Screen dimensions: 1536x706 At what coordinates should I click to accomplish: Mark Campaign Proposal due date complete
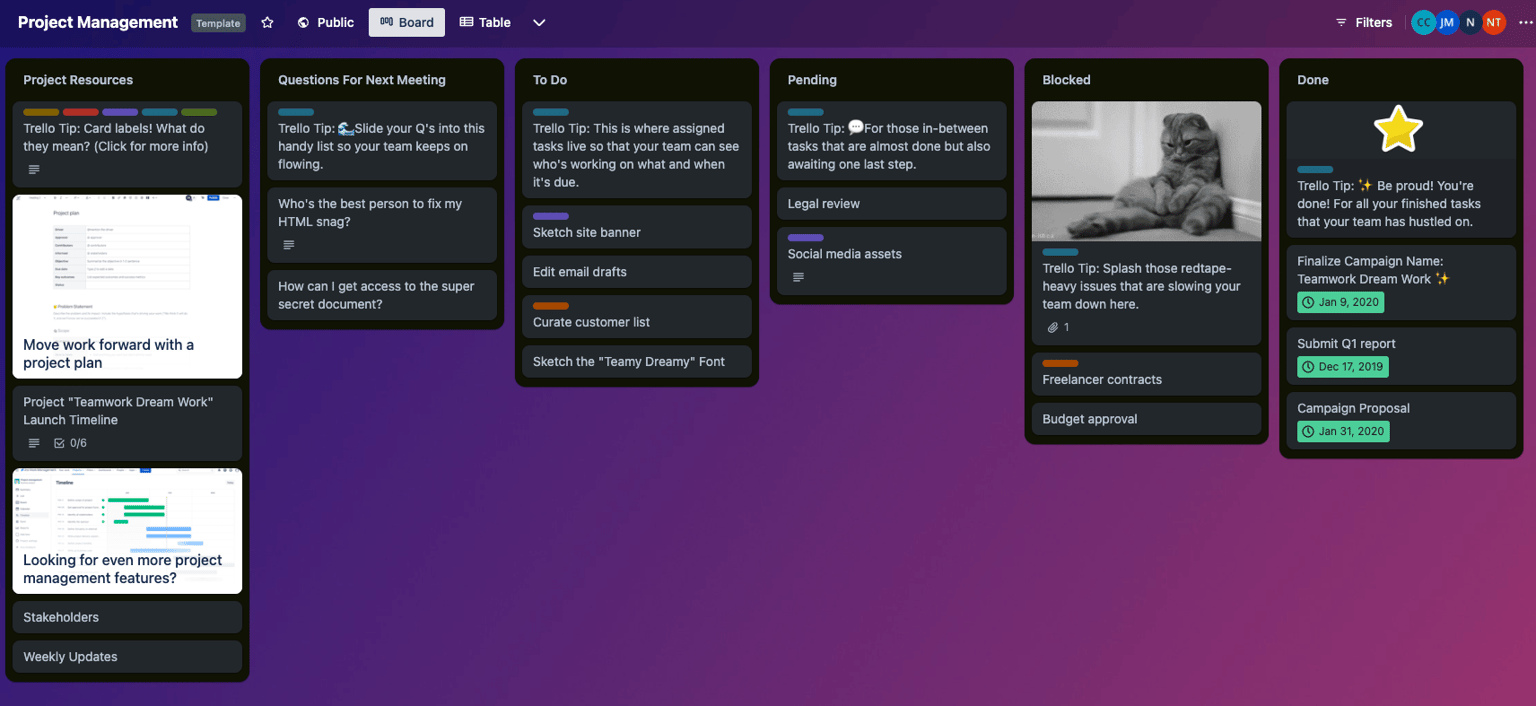1310,431
